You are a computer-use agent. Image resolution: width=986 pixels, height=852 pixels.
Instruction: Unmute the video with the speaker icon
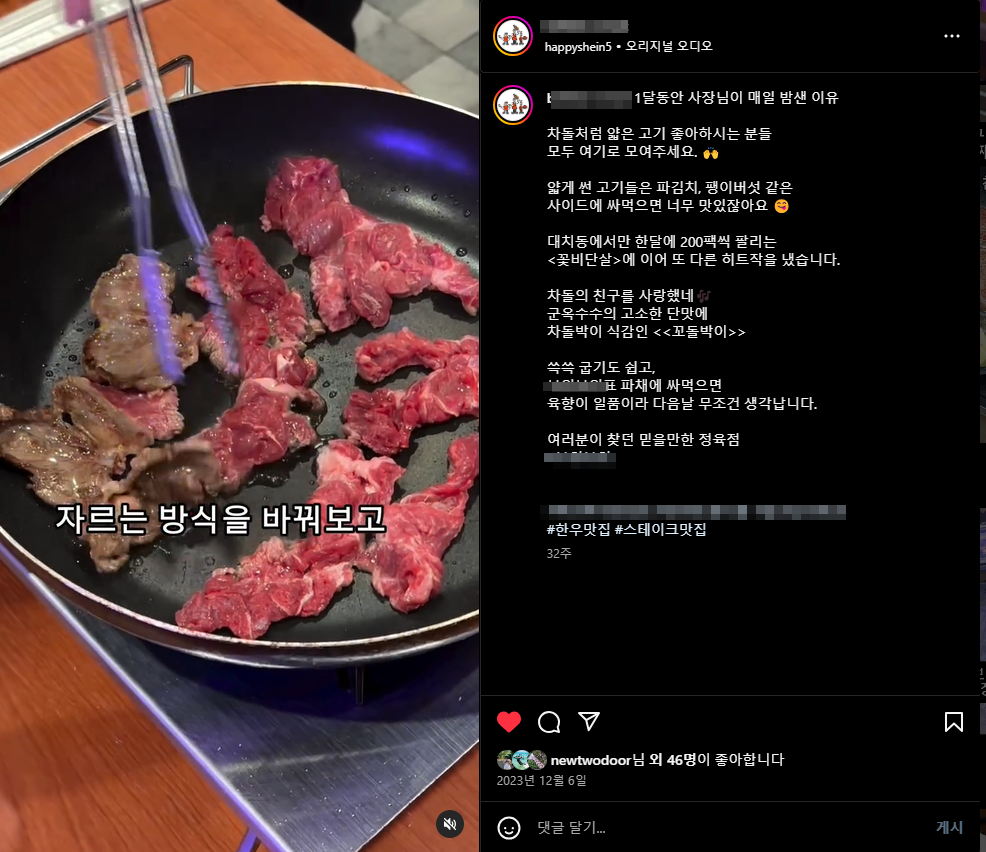point(450,824)
